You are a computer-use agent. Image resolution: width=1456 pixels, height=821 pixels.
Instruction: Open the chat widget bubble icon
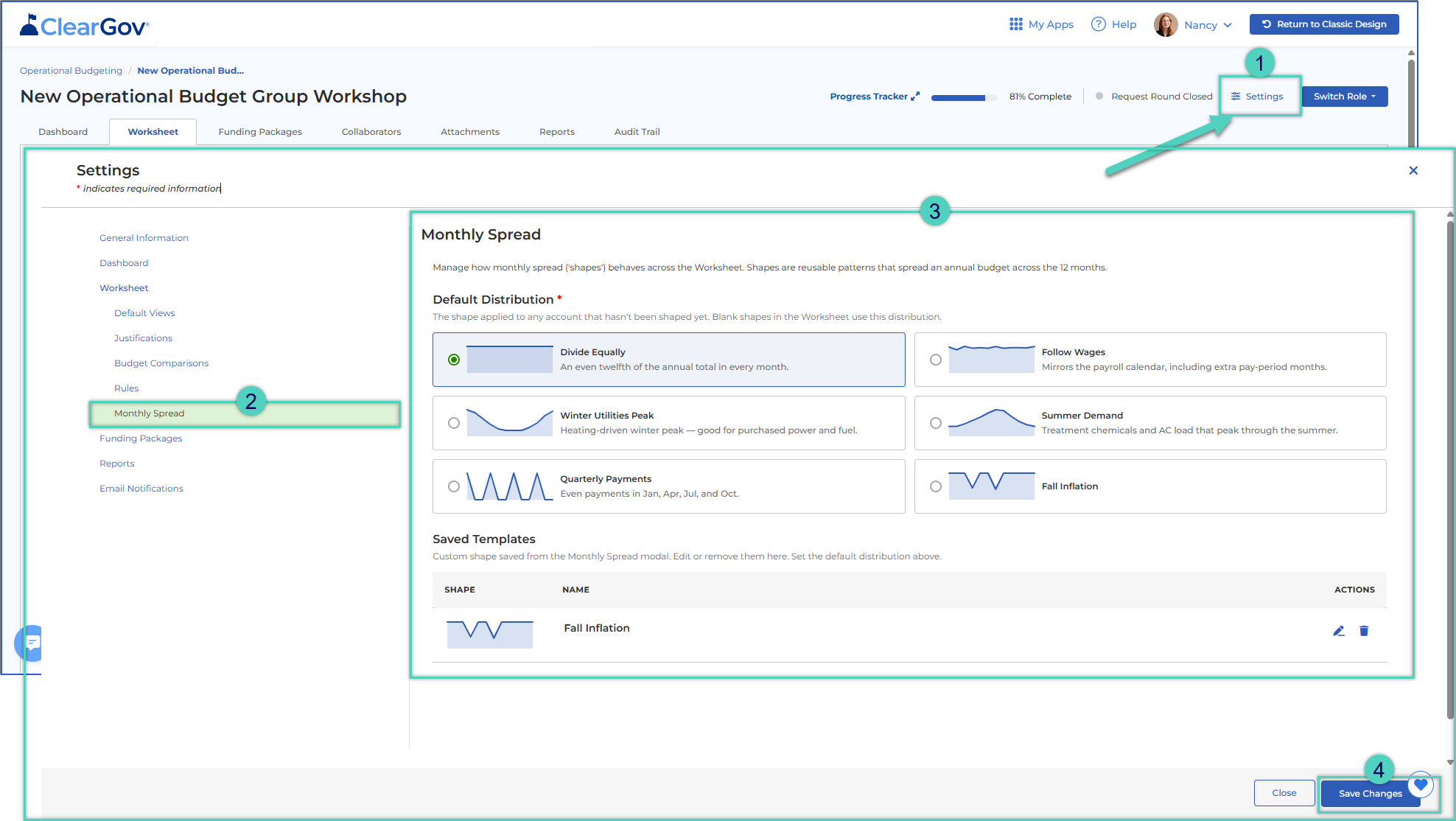29,643
